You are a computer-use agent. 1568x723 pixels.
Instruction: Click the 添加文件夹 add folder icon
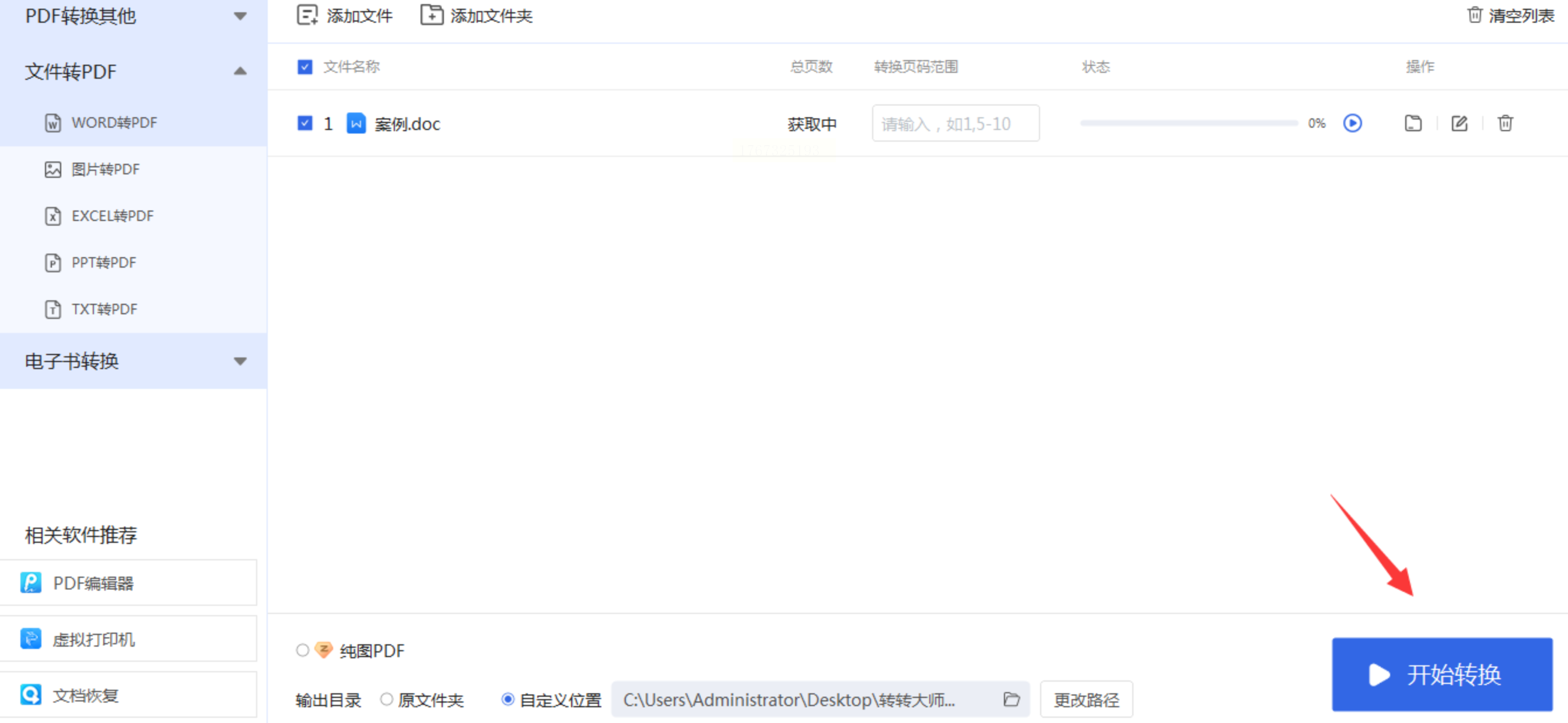[431, 15]
